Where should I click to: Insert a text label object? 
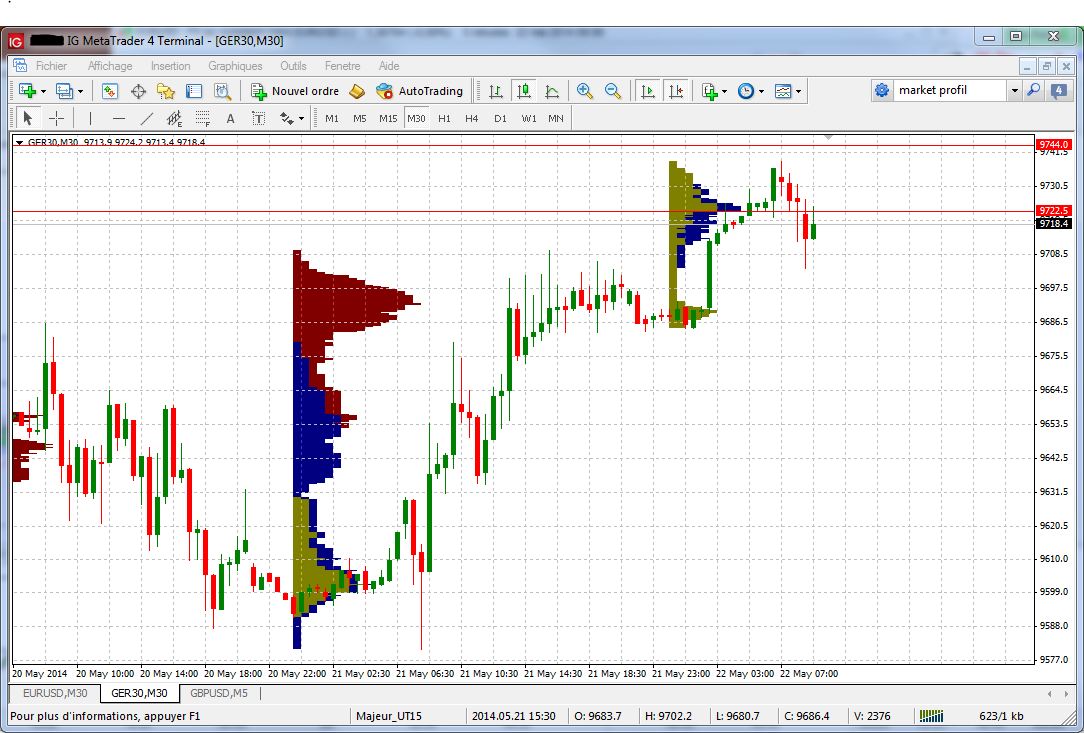[x=258, y=118]
